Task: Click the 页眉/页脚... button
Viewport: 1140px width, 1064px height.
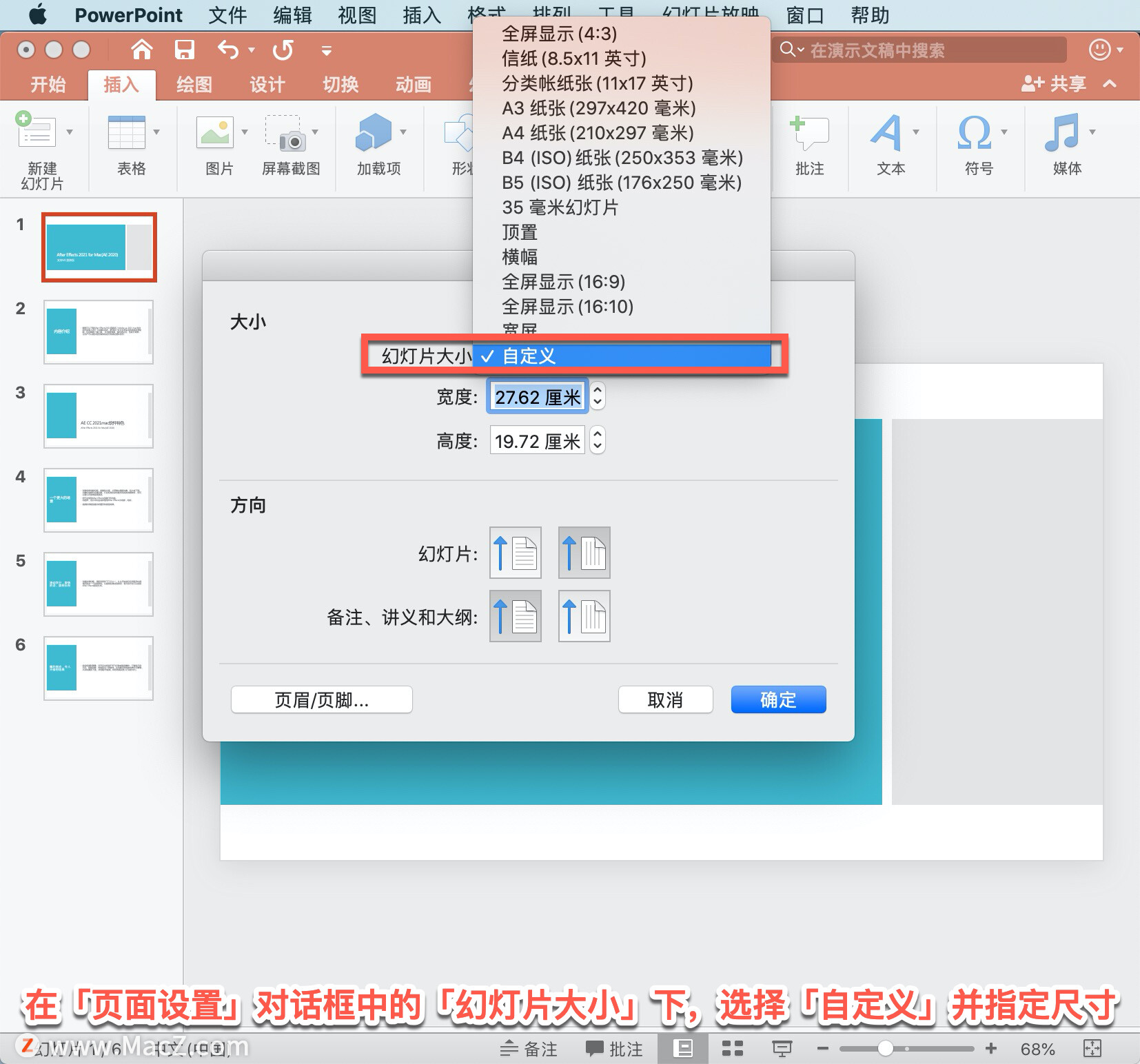Action: pos(322,699)
